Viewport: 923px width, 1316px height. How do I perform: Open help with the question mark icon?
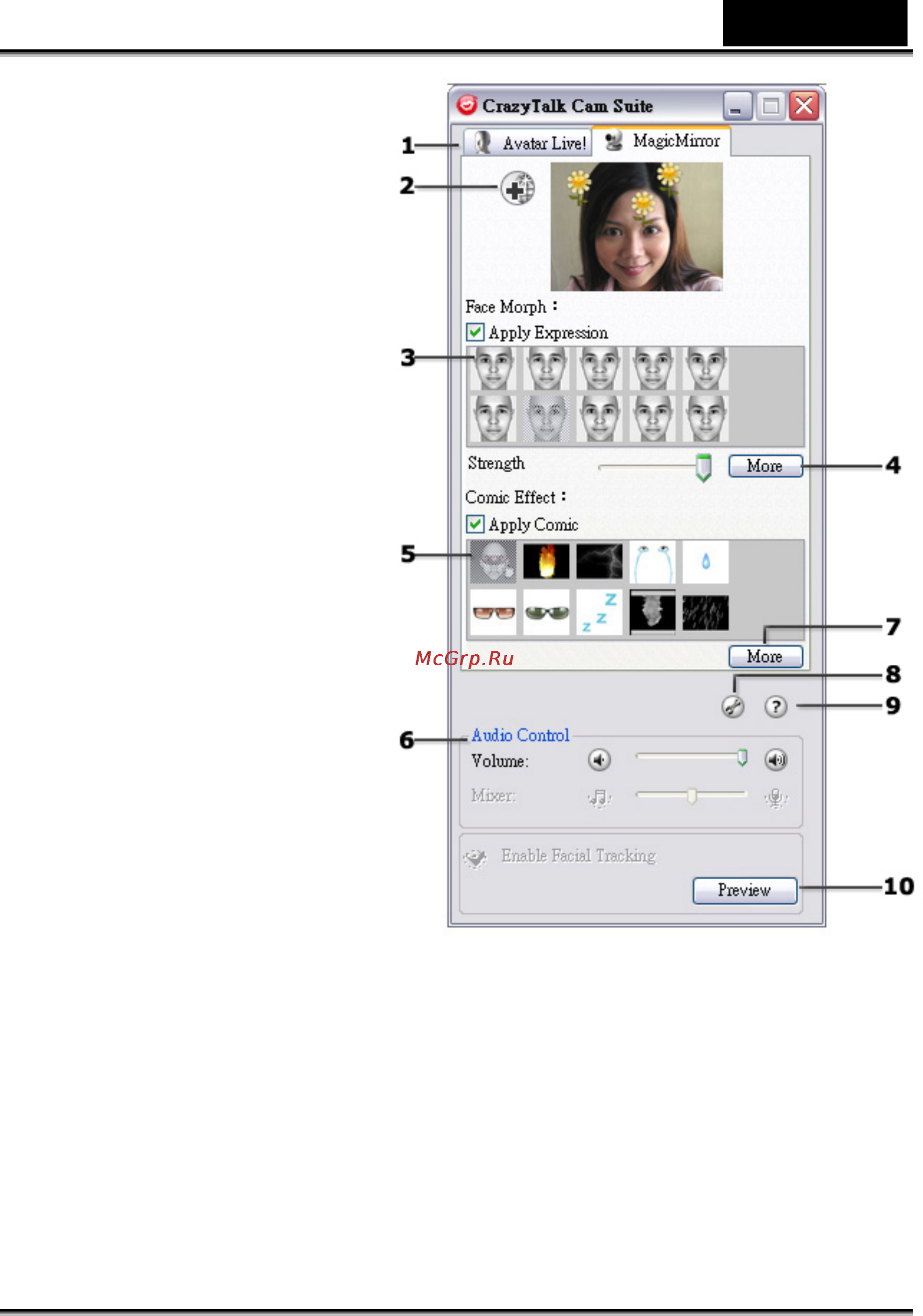pyautogui.click(x=776, y=706)
